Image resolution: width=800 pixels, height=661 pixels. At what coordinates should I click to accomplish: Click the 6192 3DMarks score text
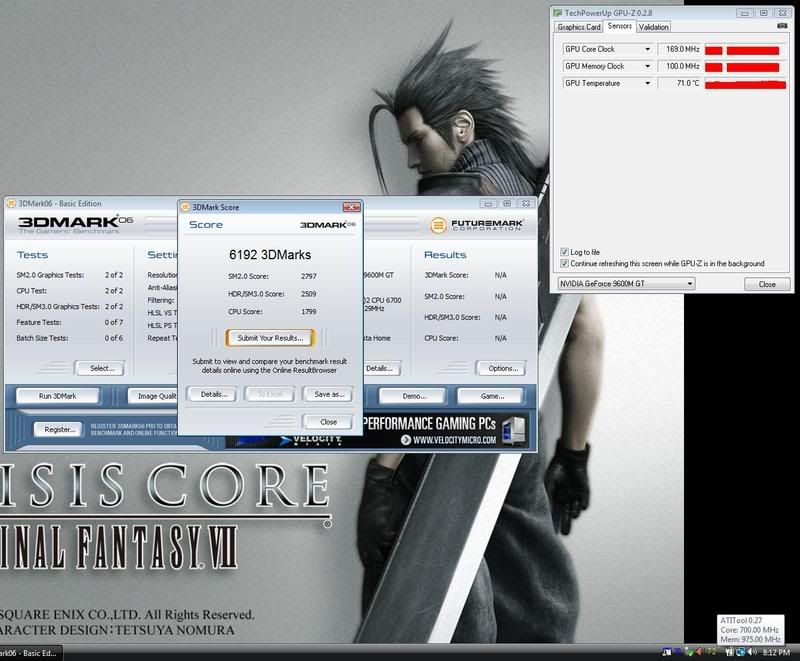pos(270,255)
